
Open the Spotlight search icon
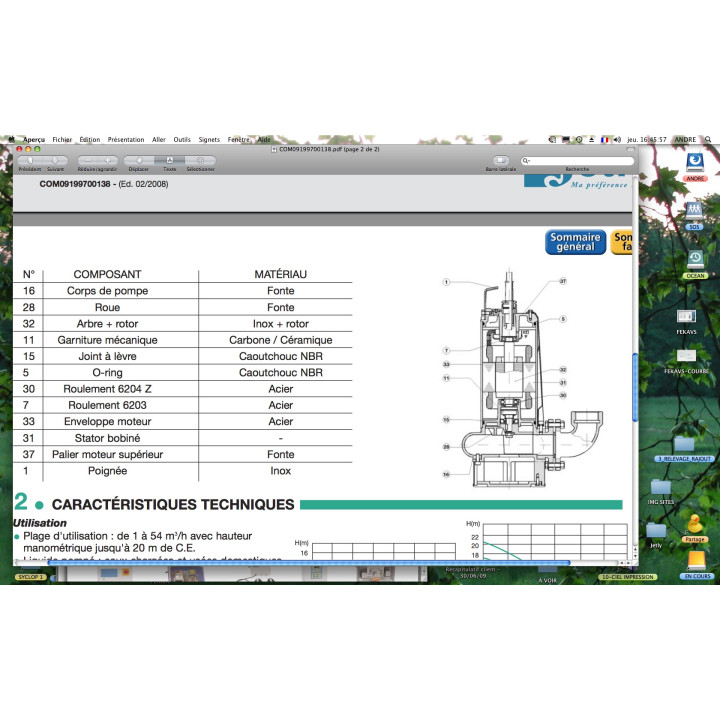point(708,139)
